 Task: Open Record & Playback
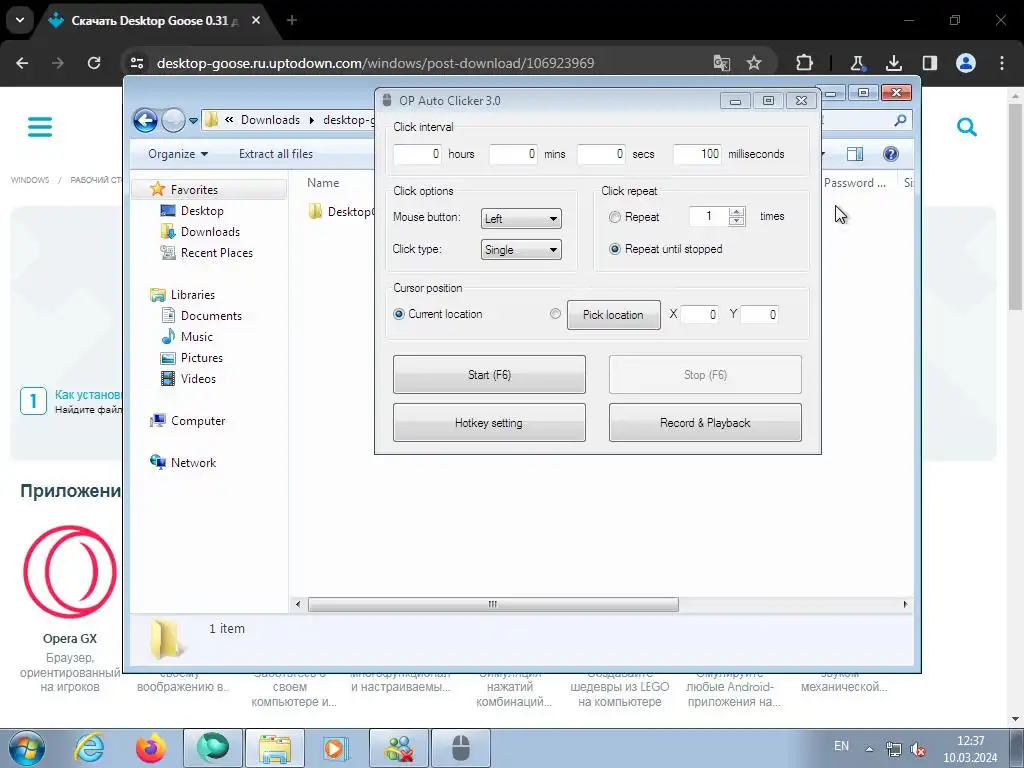705,423
